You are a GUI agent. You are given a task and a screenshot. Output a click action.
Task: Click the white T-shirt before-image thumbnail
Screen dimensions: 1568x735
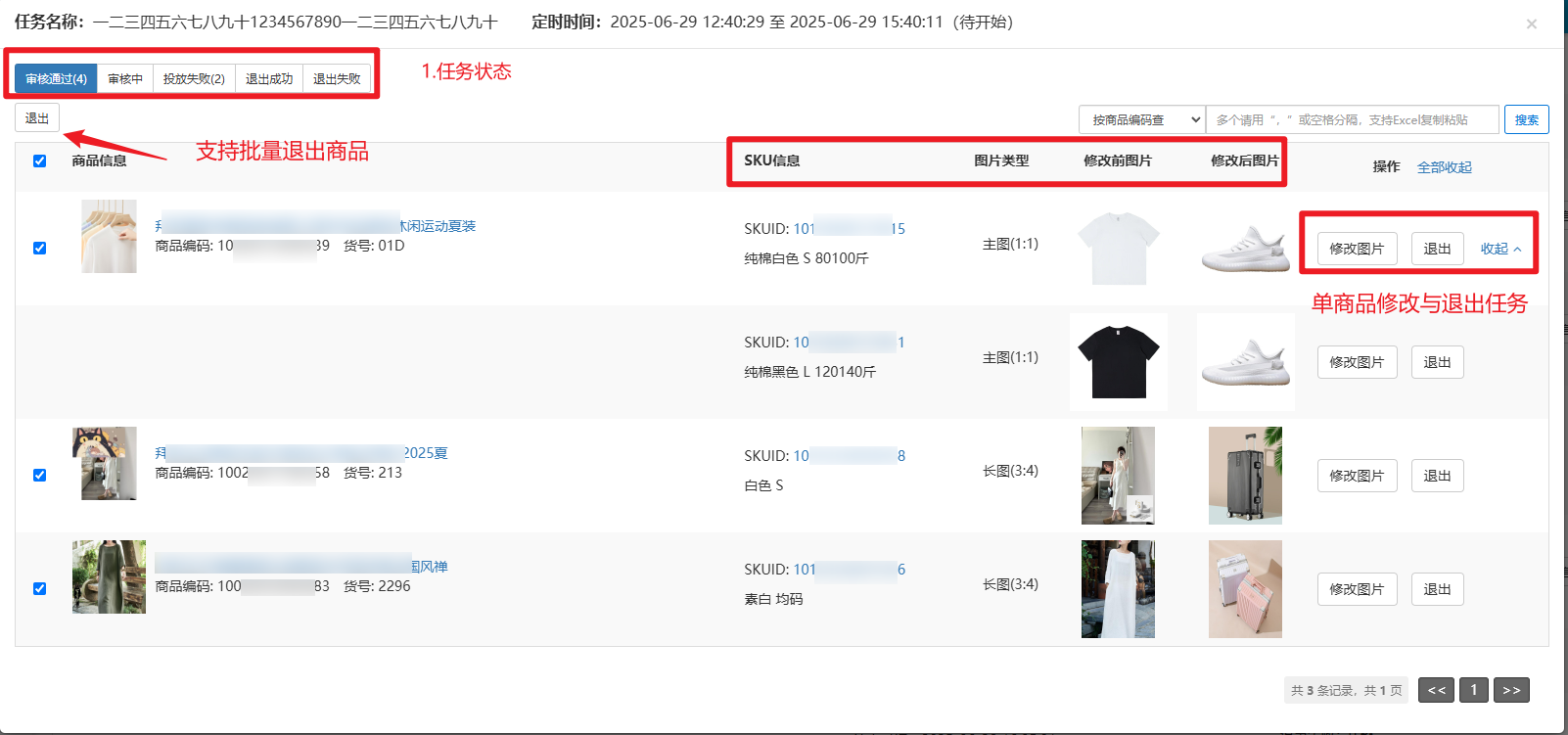coord(1118,249)
